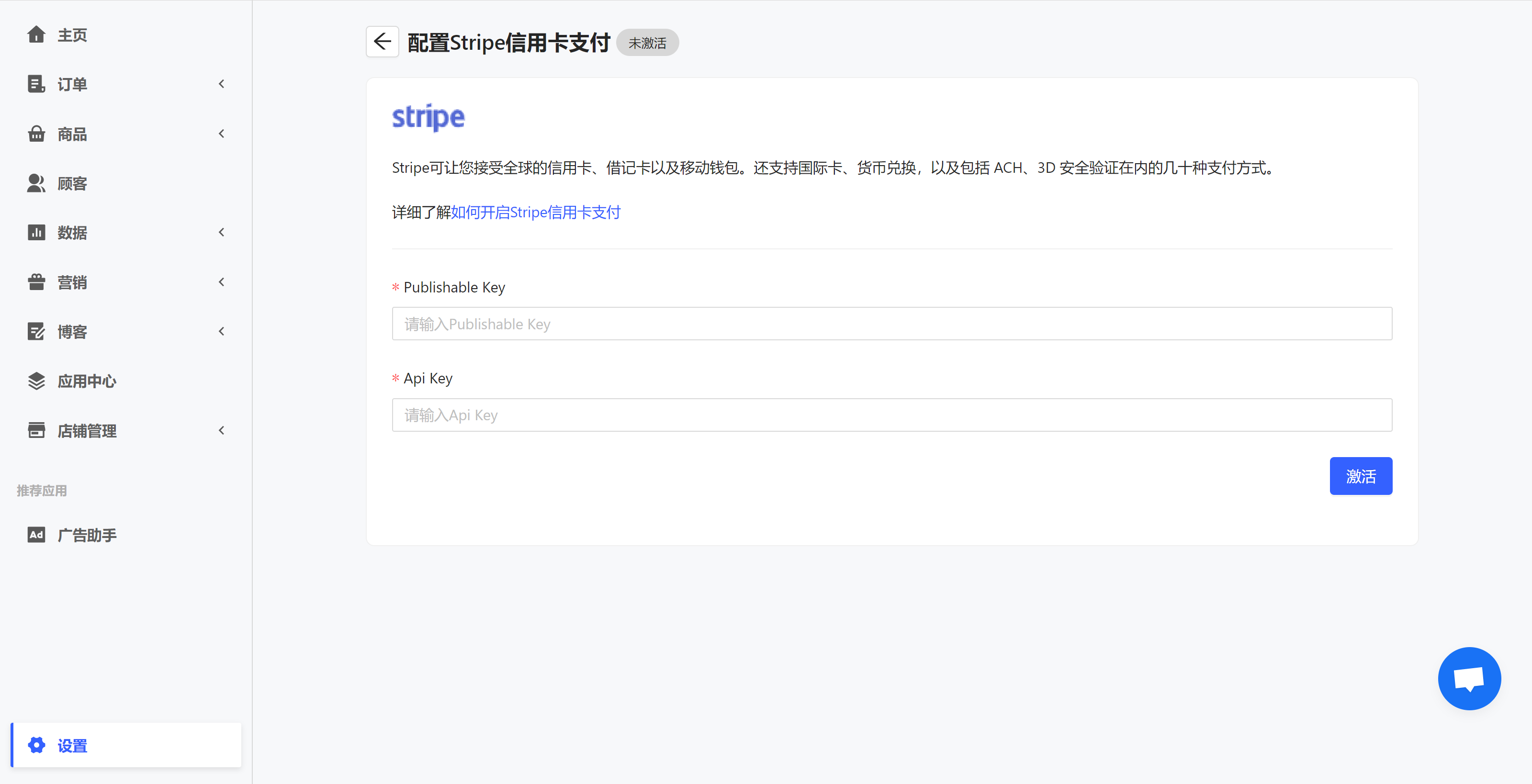Click the marketing gift icon

click(x=36, y=282)
